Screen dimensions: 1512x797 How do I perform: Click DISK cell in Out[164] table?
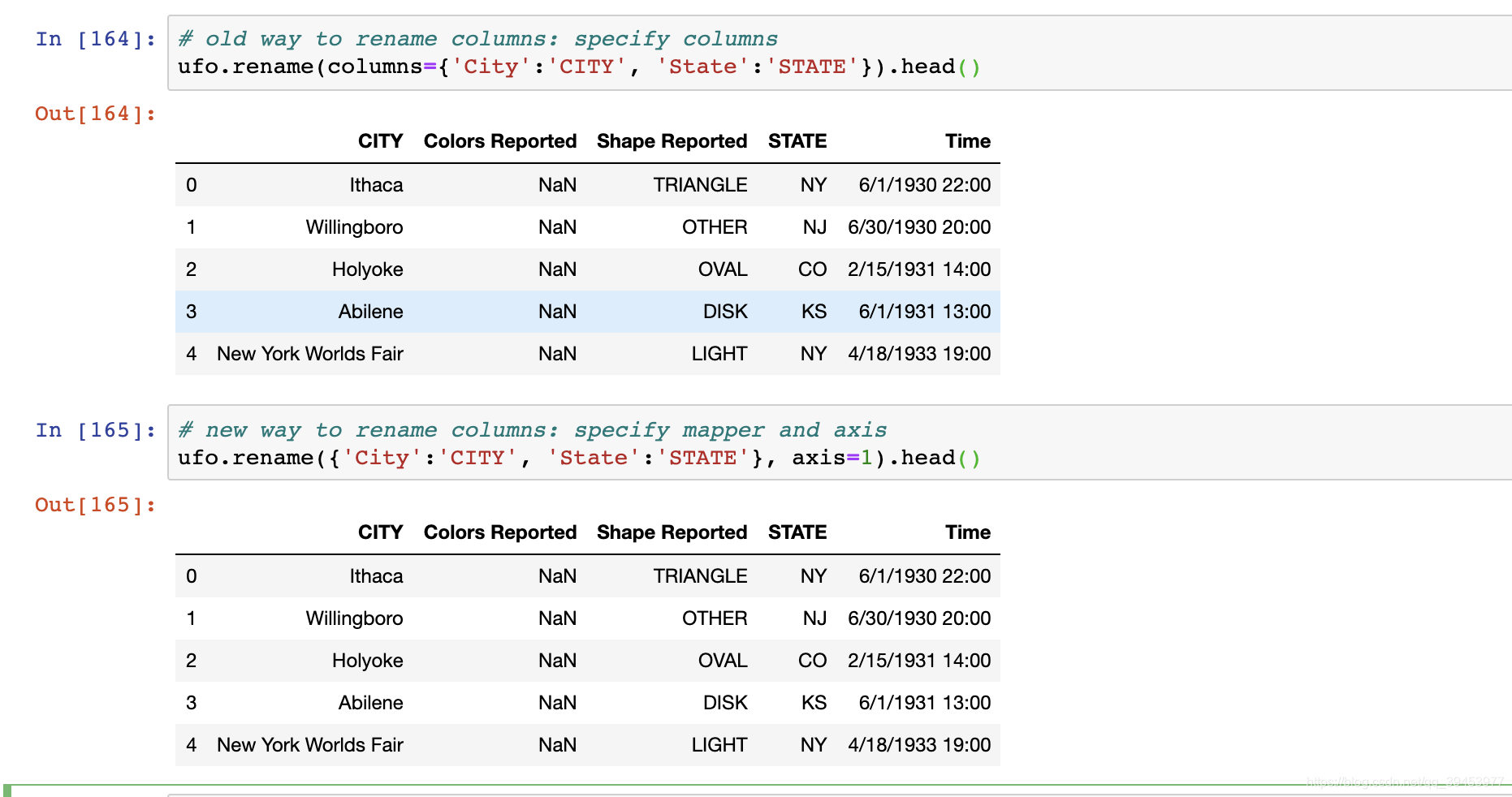coord(725,312)
